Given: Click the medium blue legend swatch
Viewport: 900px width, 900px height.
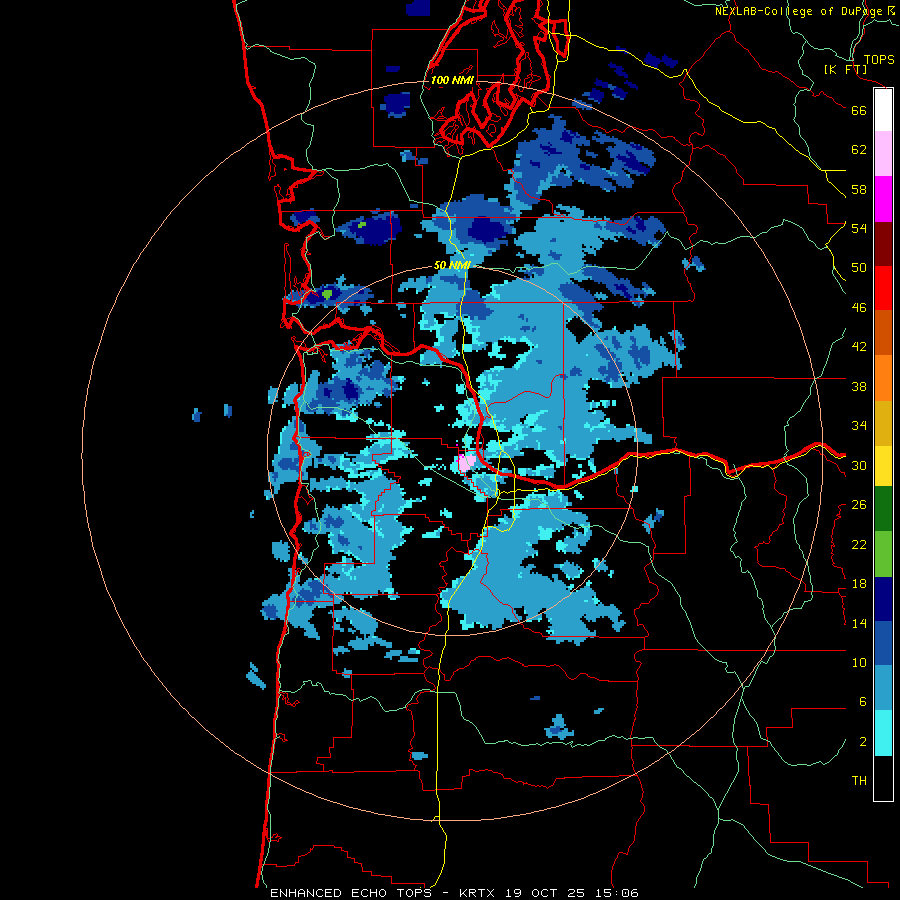Looking at the screenshot, I should [883, 643].
